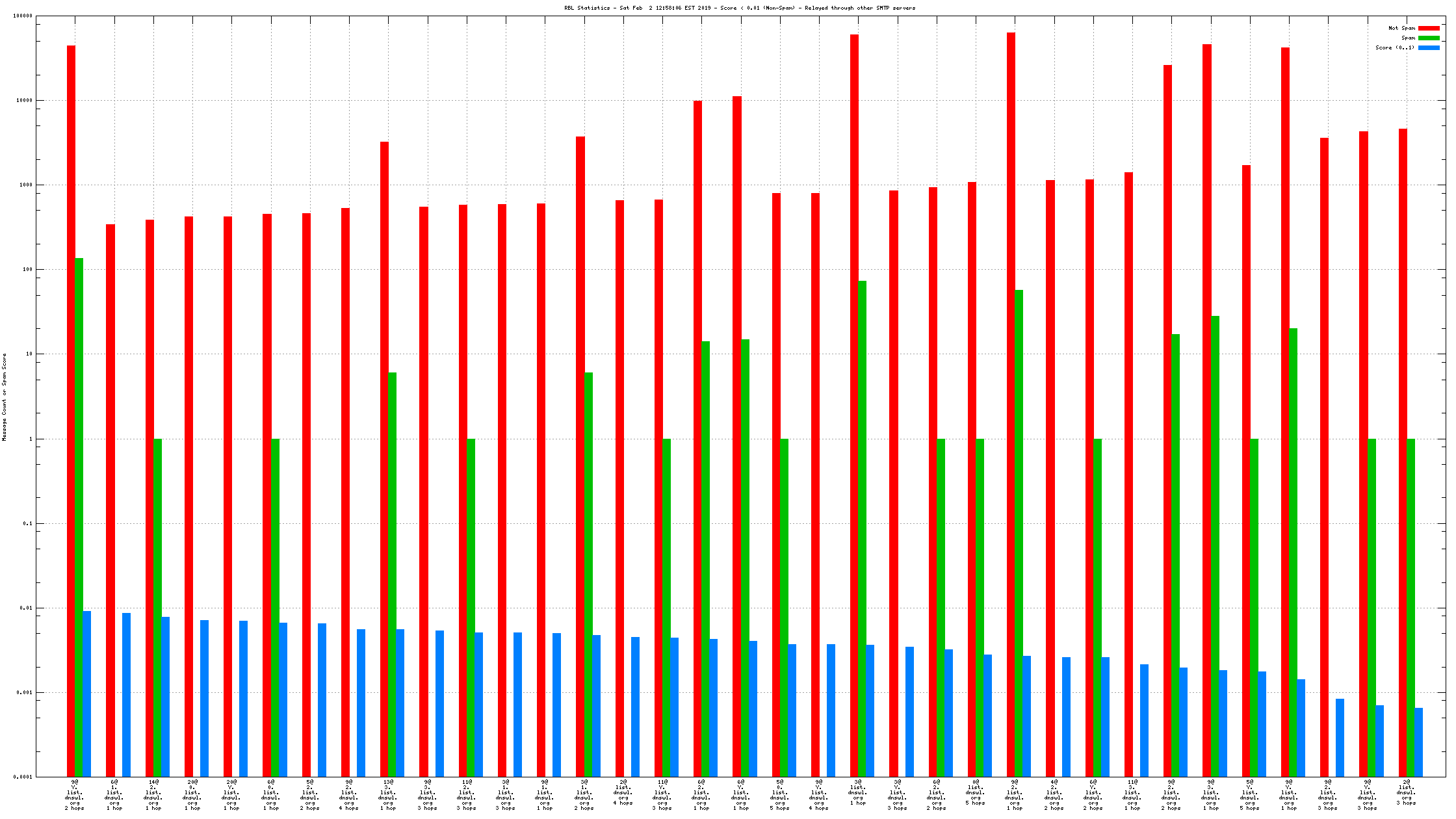Click the 100000 y-axis tick label
1456x819 pixels.
pos(23,16)
